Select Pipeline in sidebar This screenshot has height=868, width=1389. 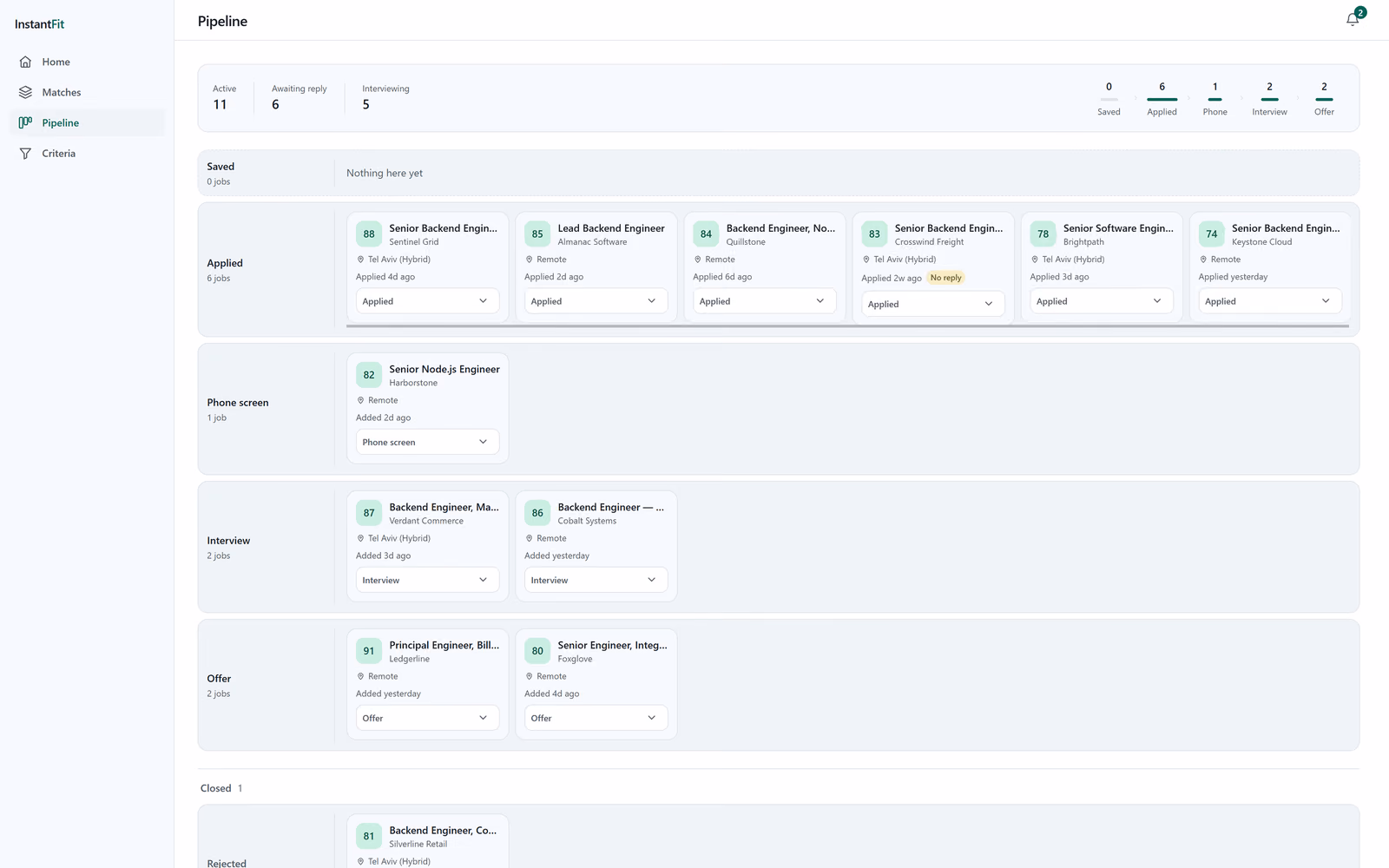[x=87, y=122]
